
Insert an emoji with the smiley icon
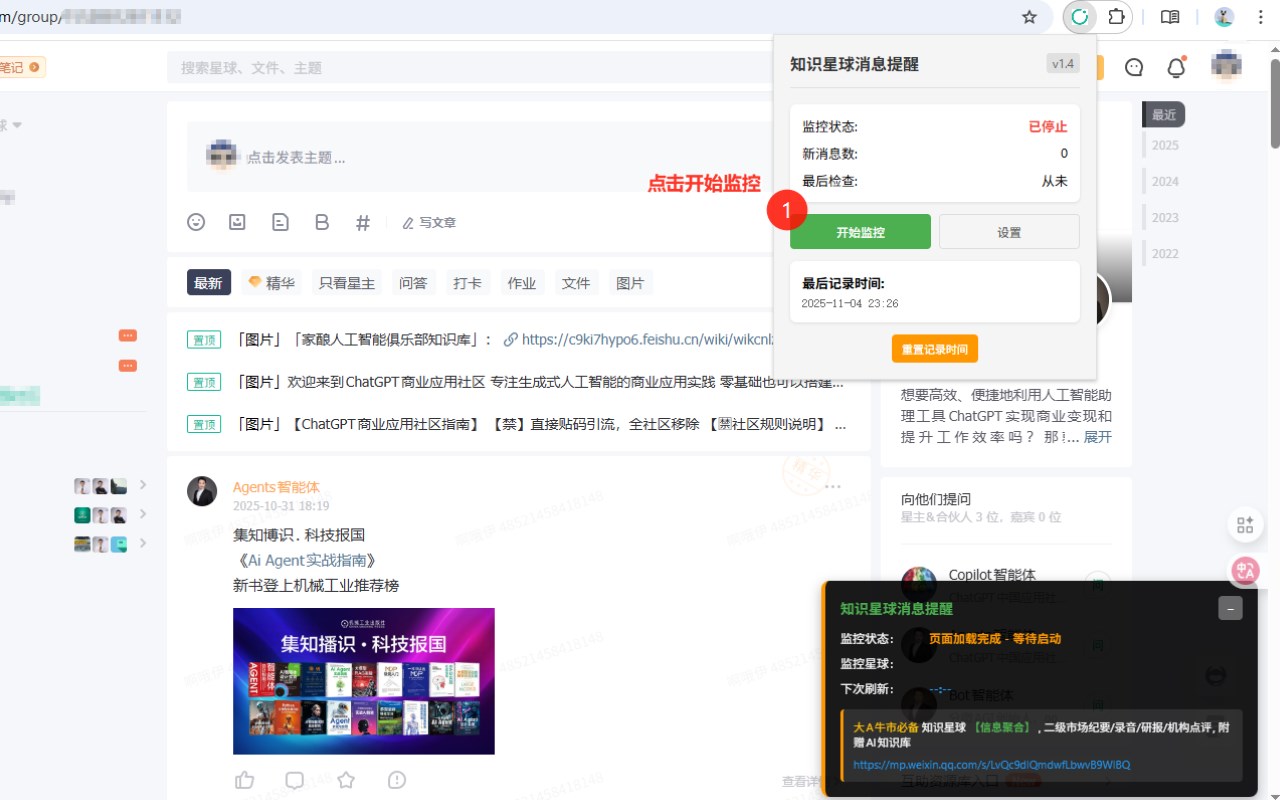(x=196, y=222)
